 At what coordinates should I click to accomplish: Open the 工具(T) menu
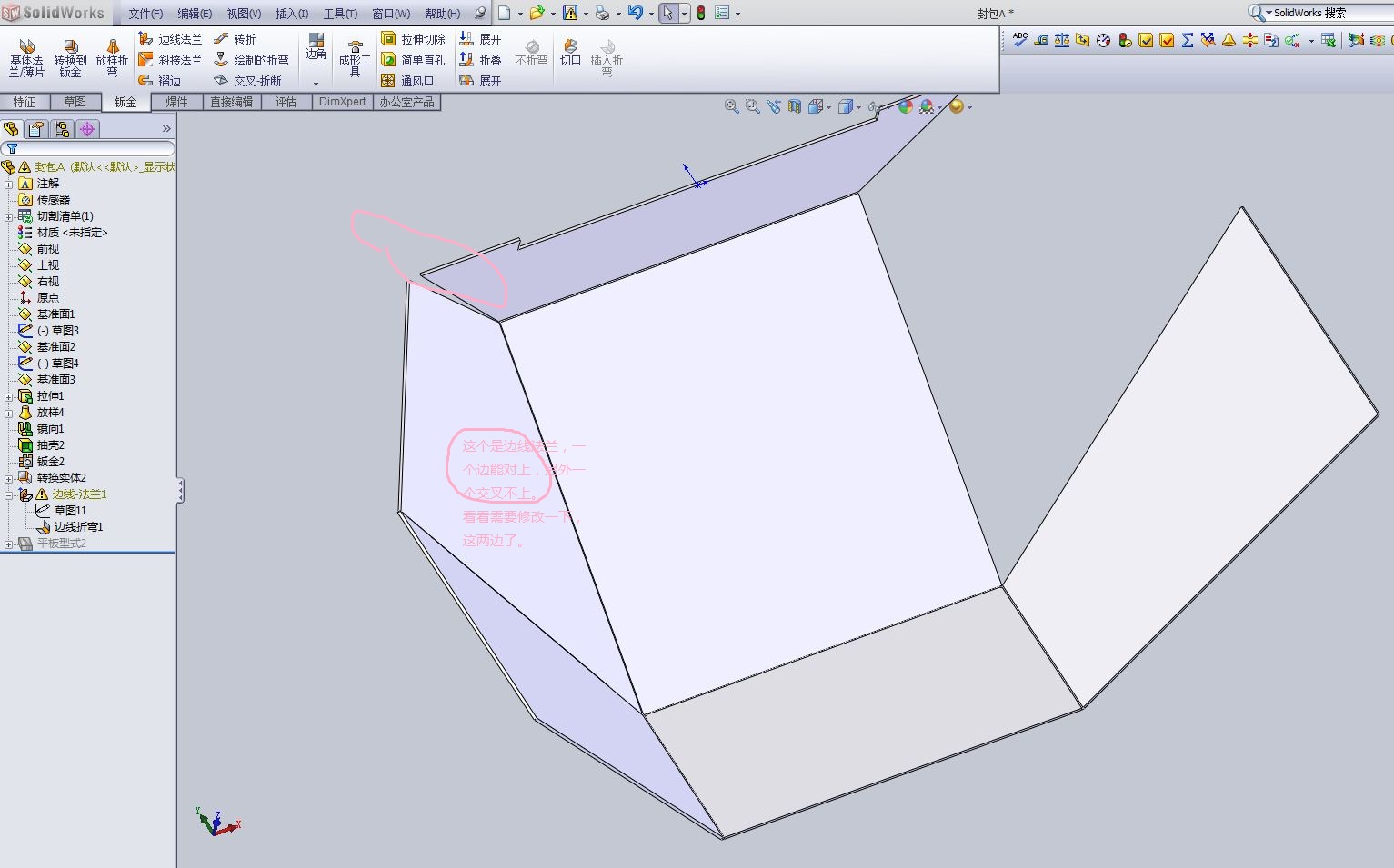click(340, 14)
